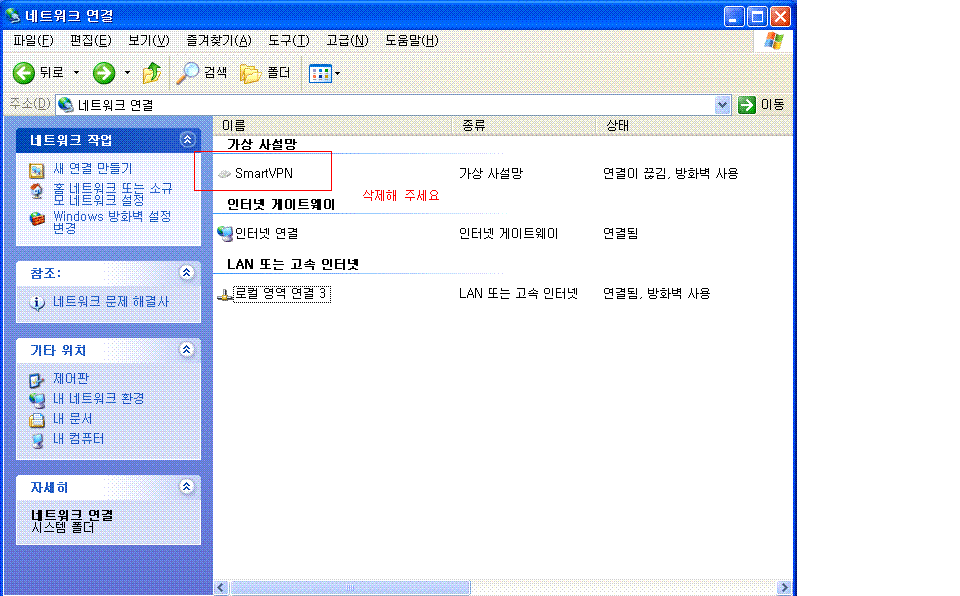960x596 pixels.
Task: Open the 즐겨찾기(A) menu
Action: pyautogui.click(x=219, y=40)
